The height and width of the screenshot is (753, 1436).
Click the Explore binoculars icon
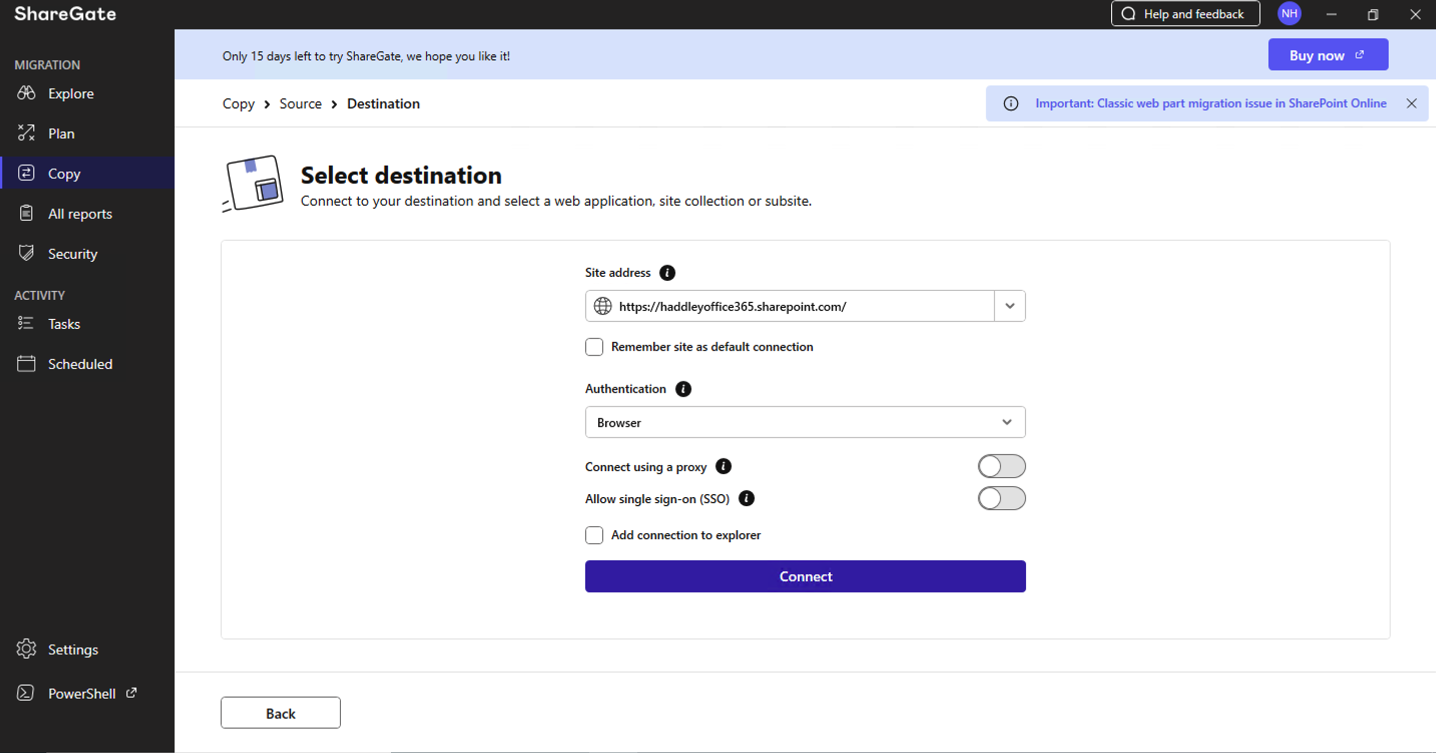click(x=26, y=93)
